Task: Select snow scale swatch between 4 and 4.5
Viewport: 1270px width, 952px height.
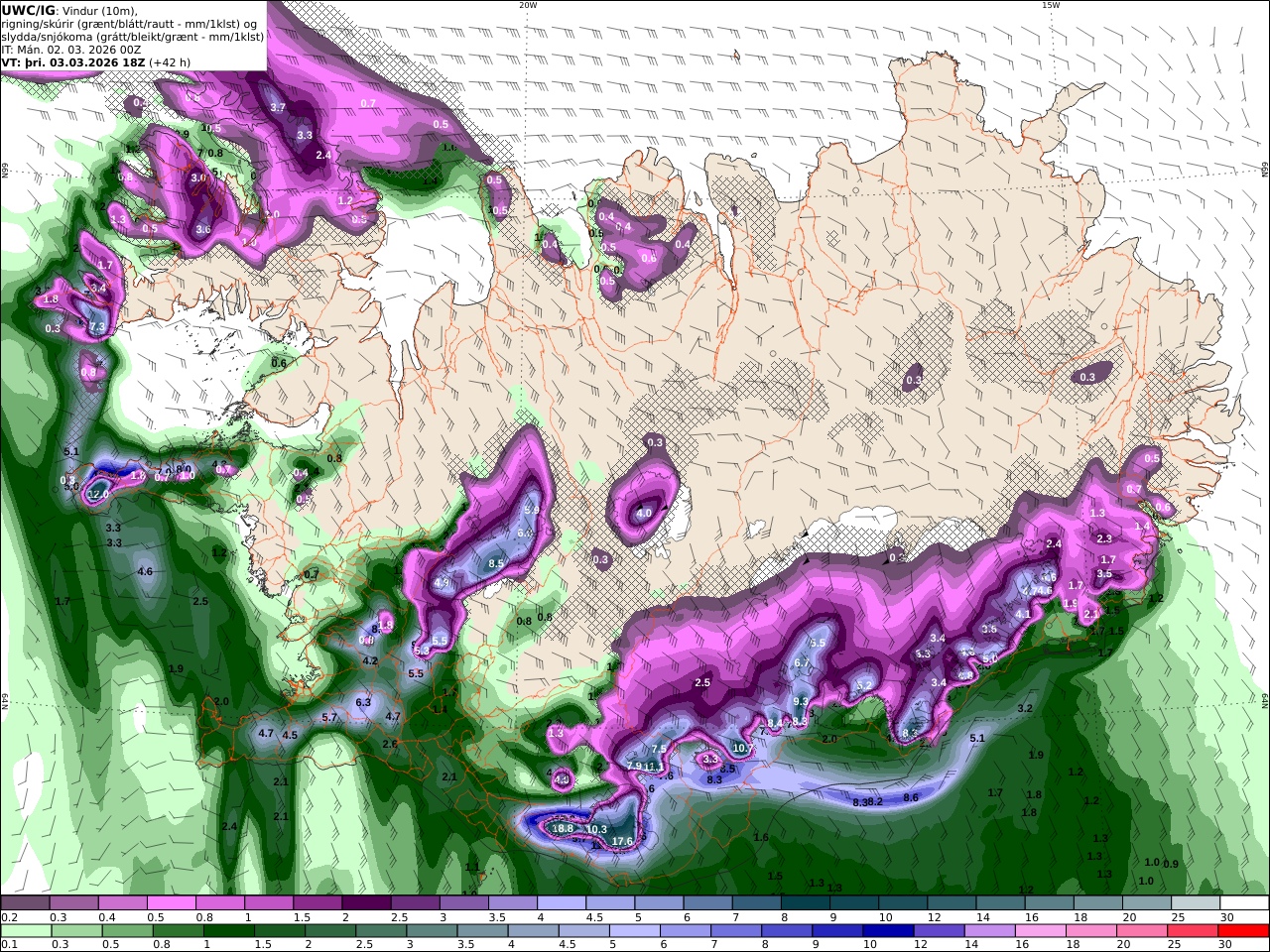Action: pos(562,903)
